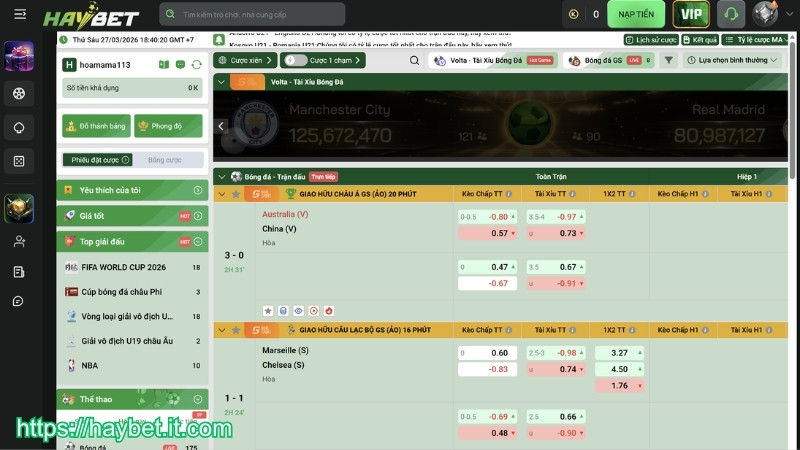Collapse the Top giải đấu panel

pos(198,241)
